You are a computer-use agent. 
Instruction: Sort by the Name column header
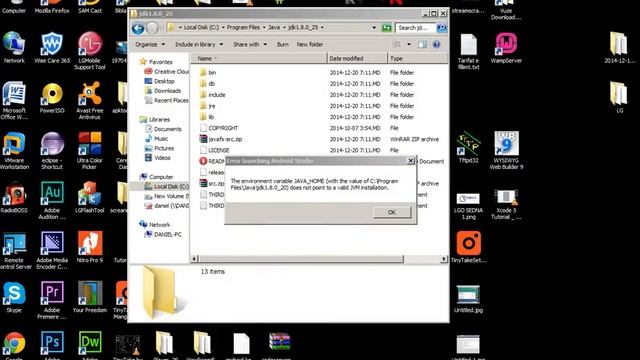coord(259,58)
